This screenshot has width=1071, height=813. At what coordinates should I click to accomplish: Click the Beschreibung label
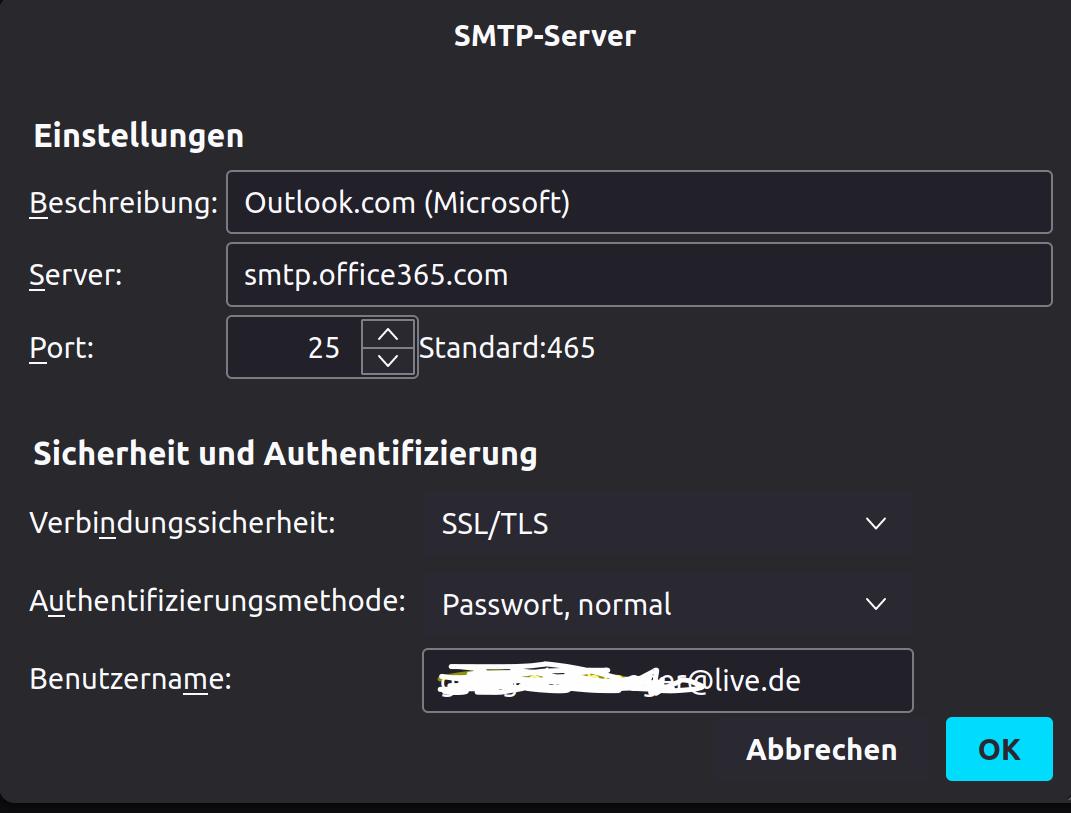tap(123, 203)
